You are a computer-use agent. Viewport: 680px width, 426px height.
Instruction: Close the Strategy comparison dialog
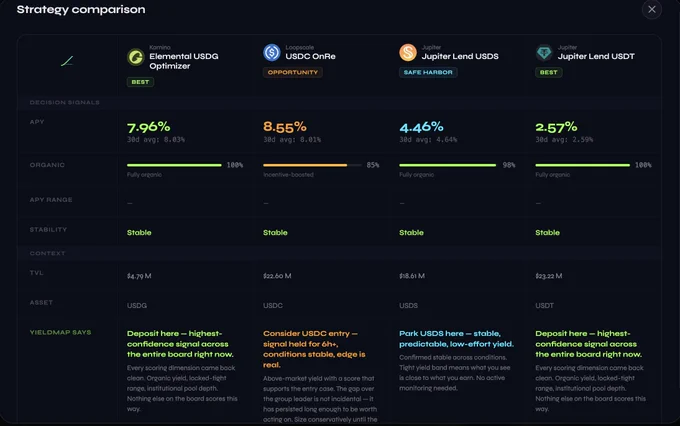click(x=651, y=9)
